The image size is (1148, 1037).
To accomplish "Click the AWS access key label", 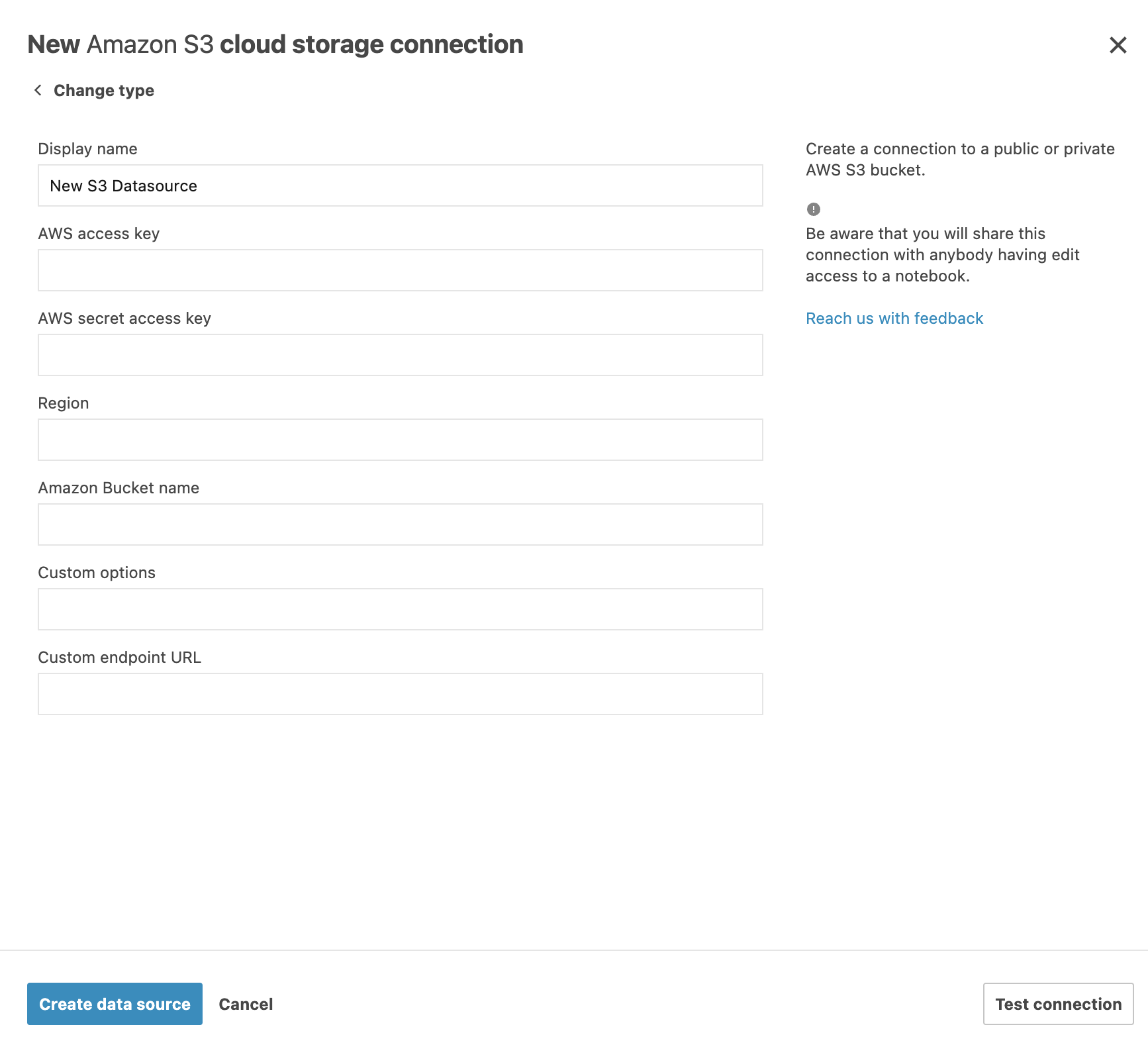I will 98,233.
